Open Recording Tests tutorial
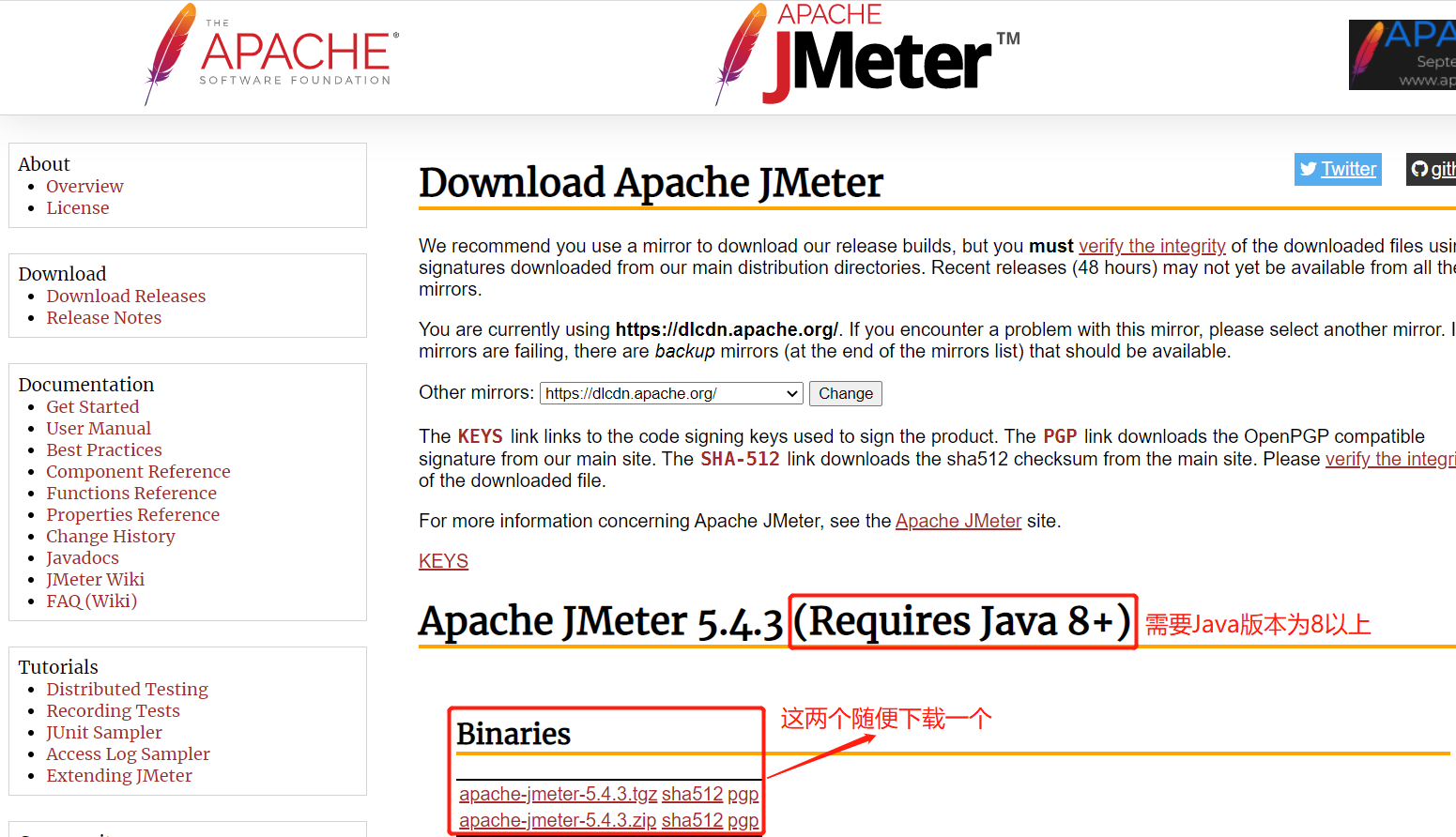1456x837 pixels. [113, 710]
